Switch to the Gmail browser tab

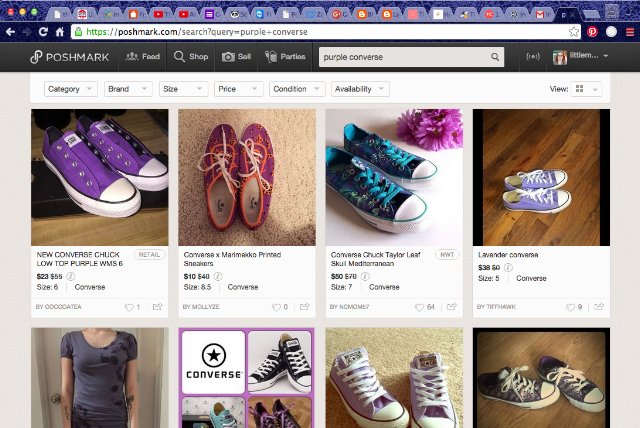pyautogui.click(x=542, y=15)
